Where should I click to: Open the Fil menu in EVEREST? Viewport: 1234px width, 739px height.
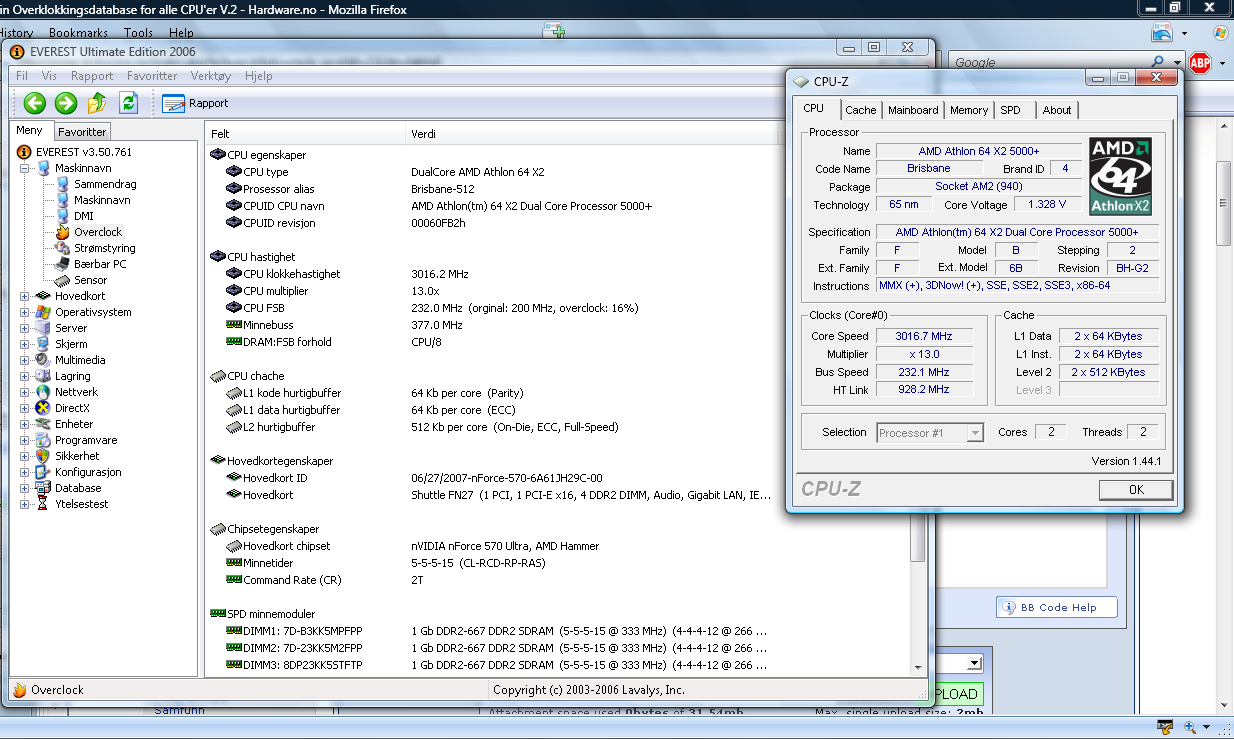pos(22,76)
